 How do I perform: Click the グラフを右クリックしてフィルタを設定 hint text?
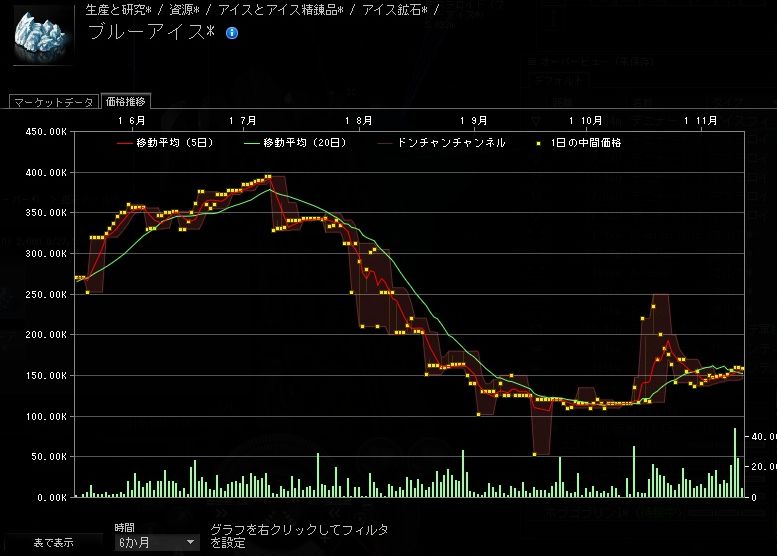299,536
